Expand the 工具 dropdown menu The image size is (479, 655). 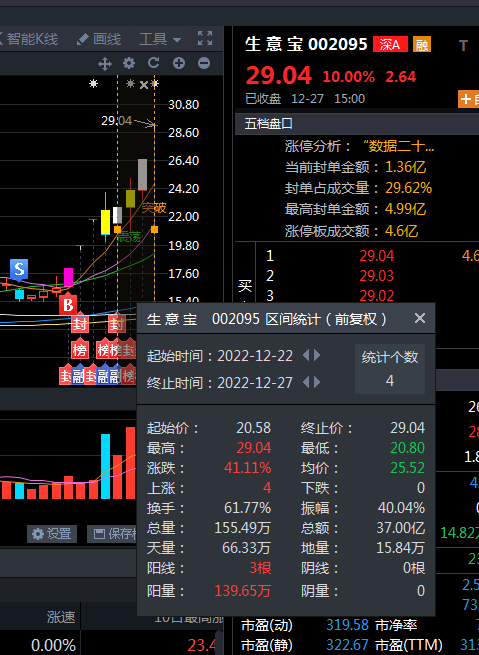click(160, 40)
